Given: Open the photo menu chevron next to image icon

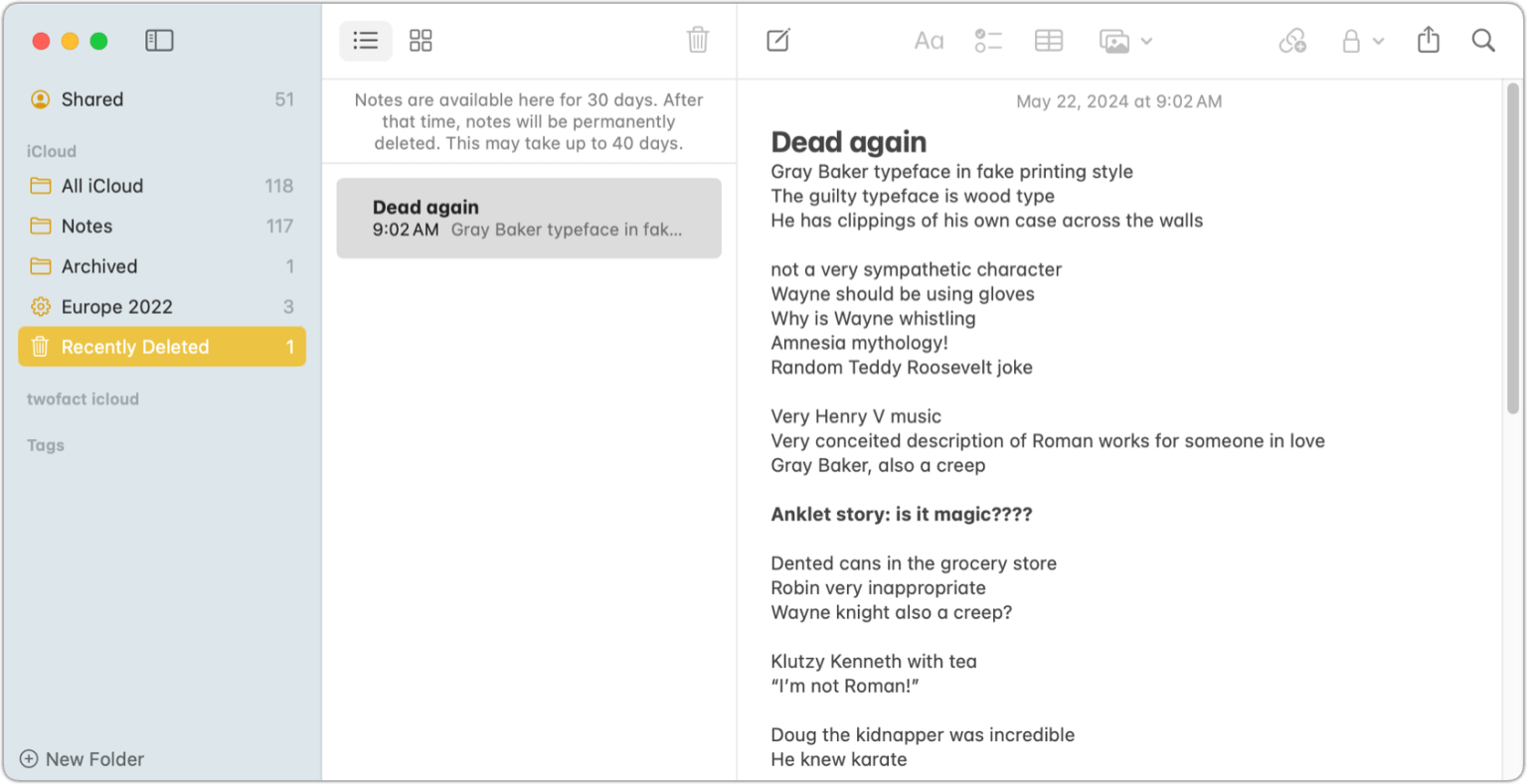Looking at the screenshot, I should point(1148,41).
